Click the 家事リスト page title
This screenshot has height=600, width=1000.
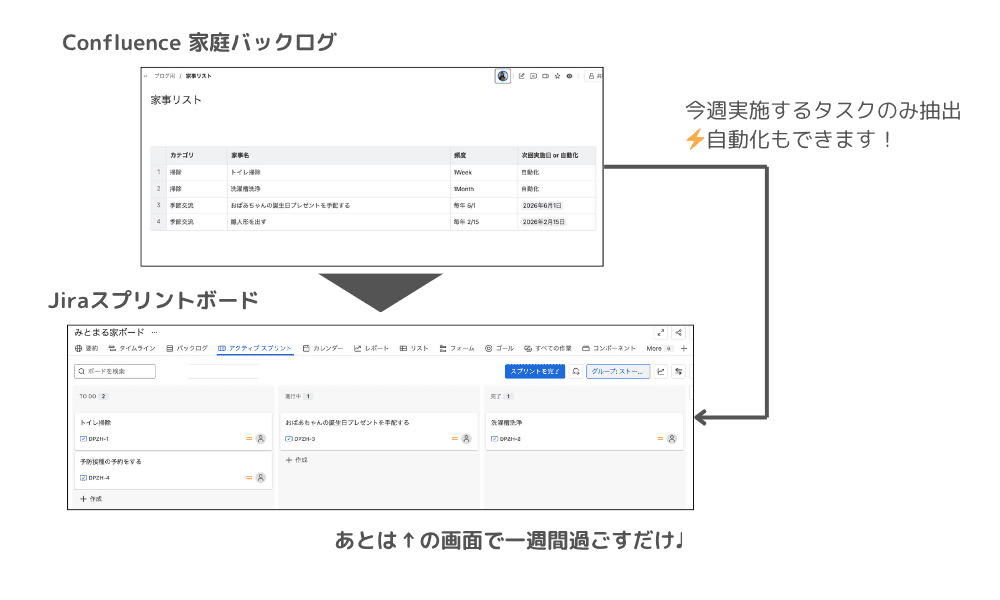pos(176,100)
